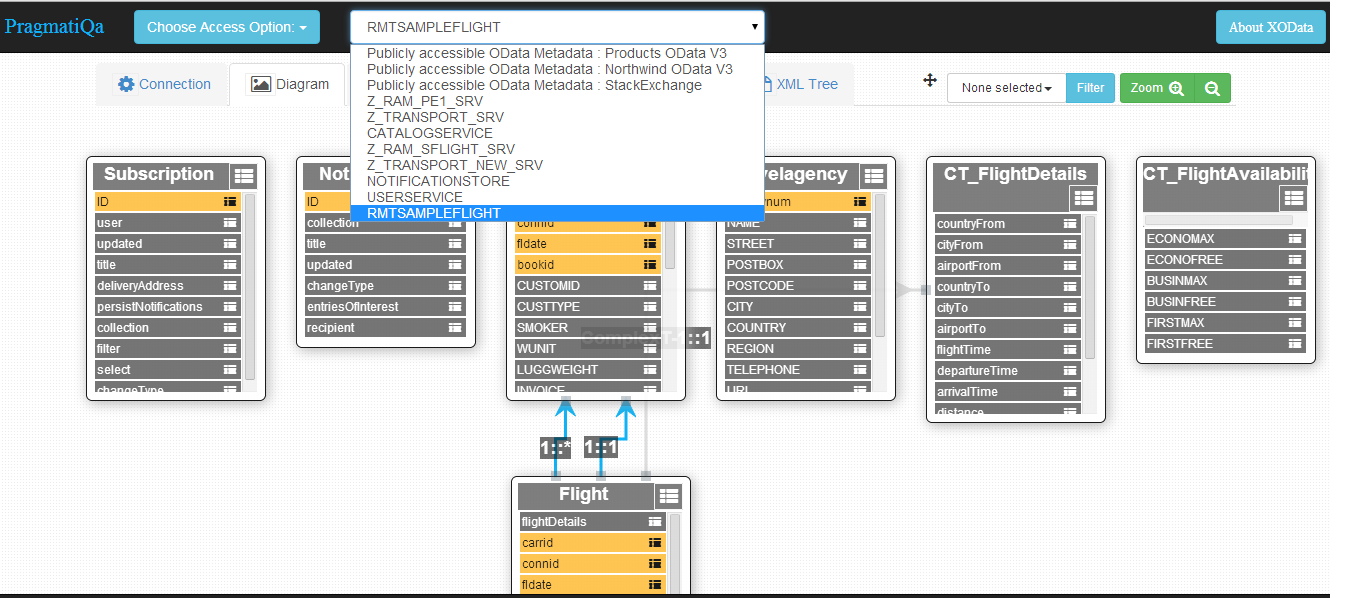Click the Travelagency properties scrollbar

point(880,266)
